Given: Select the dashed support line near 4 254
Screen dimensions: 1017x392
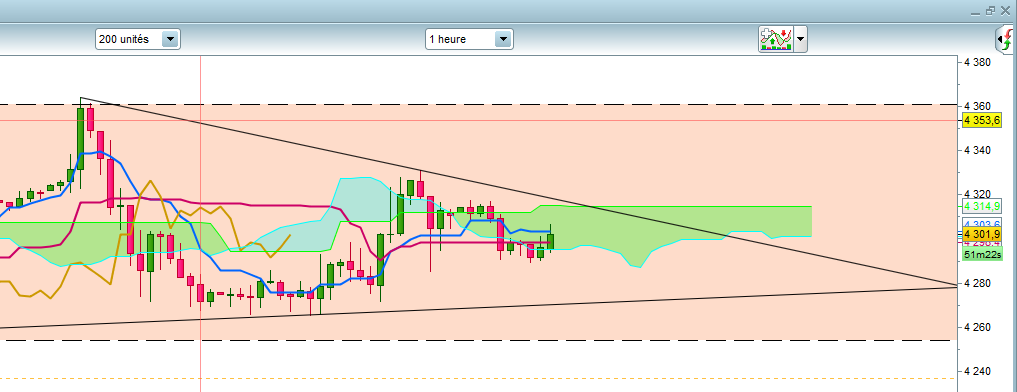Looking at the screenshot, I should point(479,340).
